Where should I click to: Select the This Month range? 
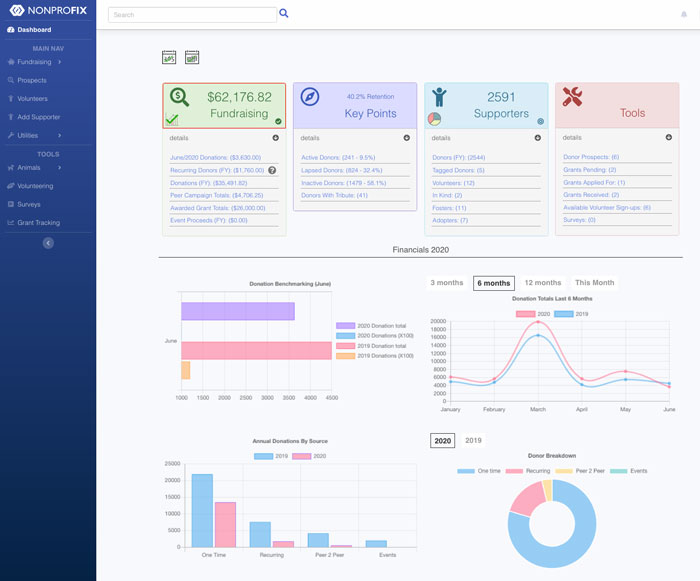(595, 283)
